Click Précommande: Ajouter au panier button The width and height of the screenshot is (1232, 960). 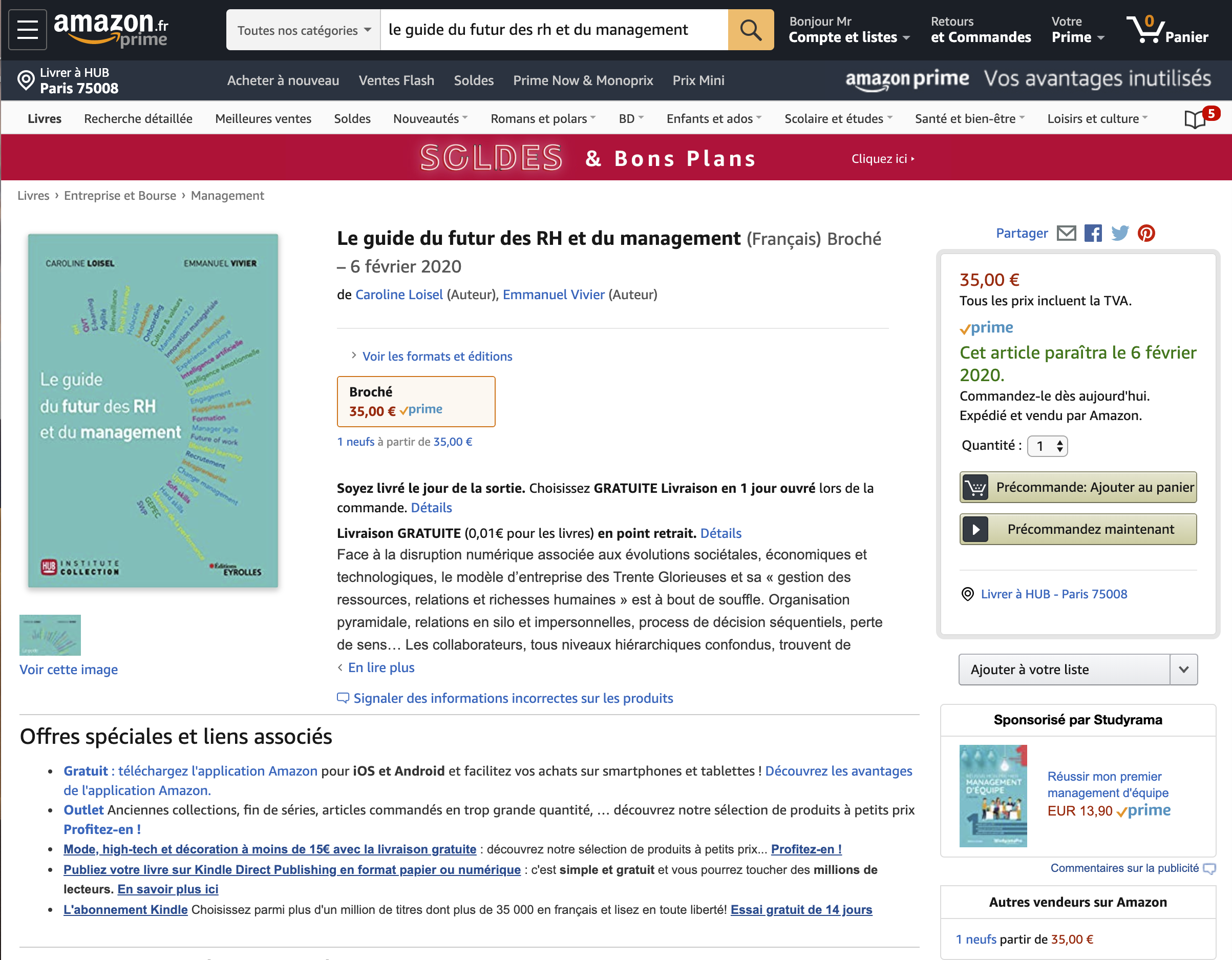coord(1078,487)
